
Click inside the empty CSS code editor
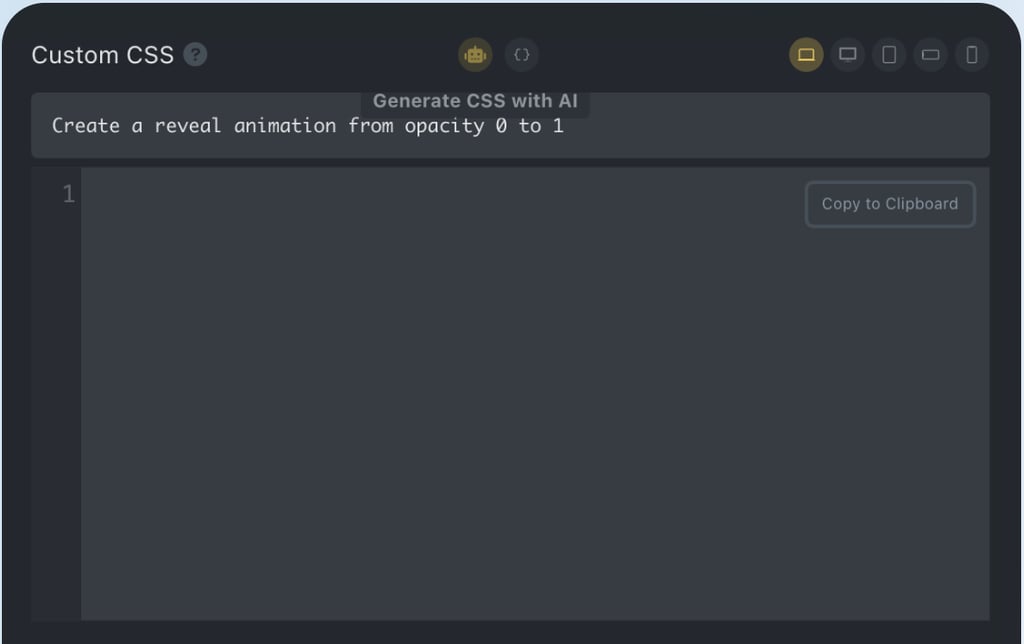point(535,393)
